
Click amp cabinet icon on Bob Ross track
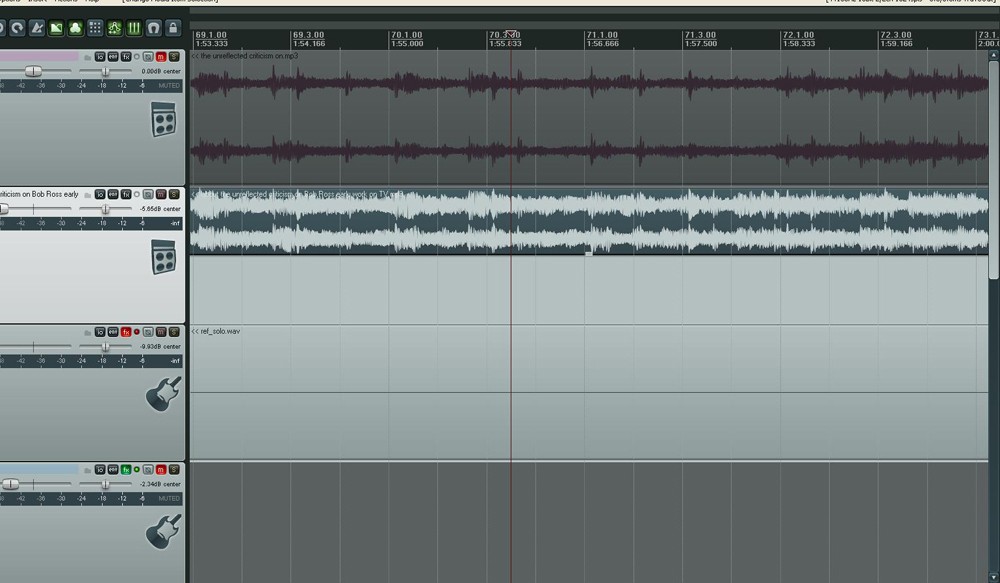pos(163,257)
